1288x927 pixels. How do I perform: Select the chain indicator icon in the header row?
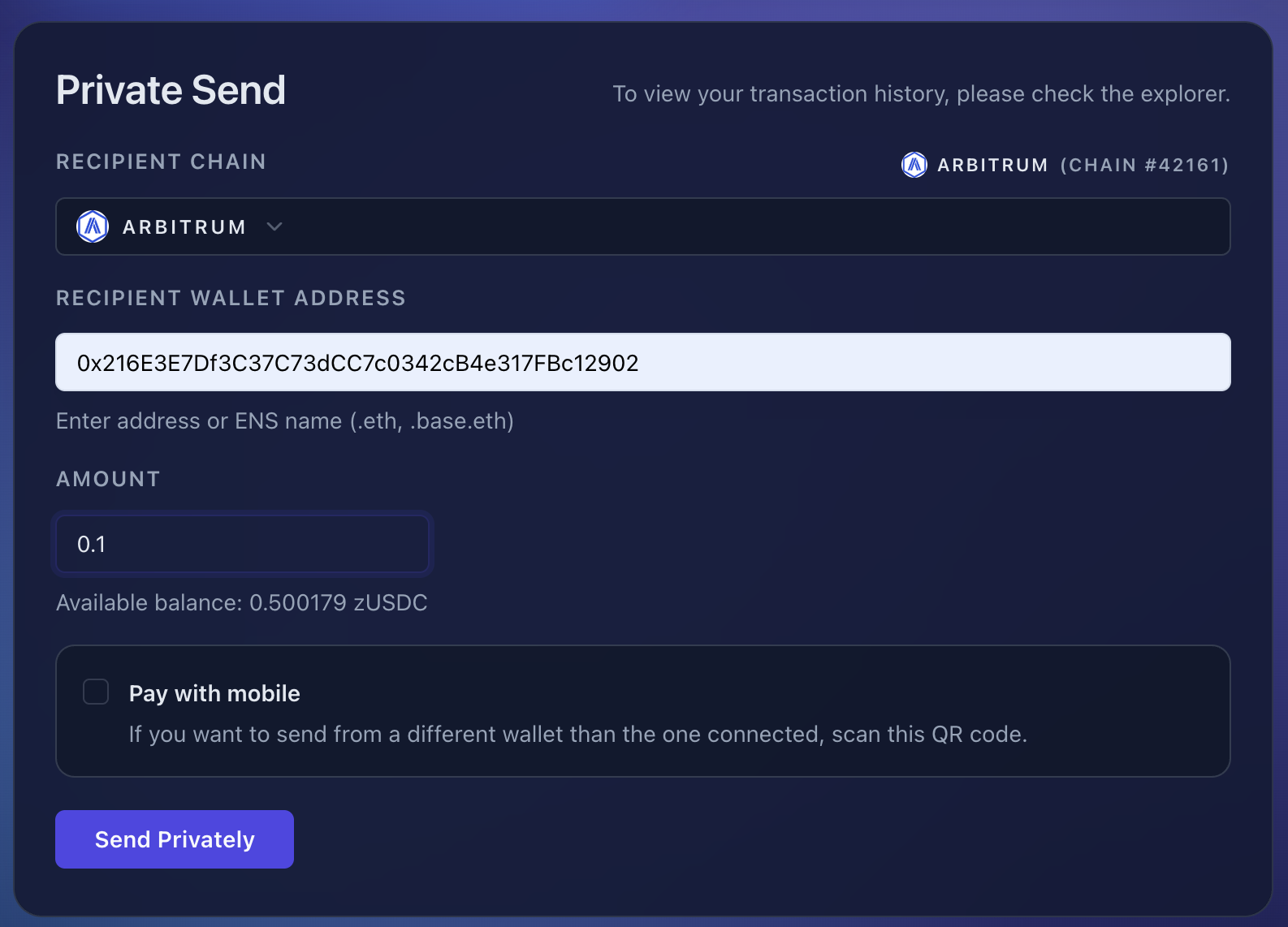point(914,165)
